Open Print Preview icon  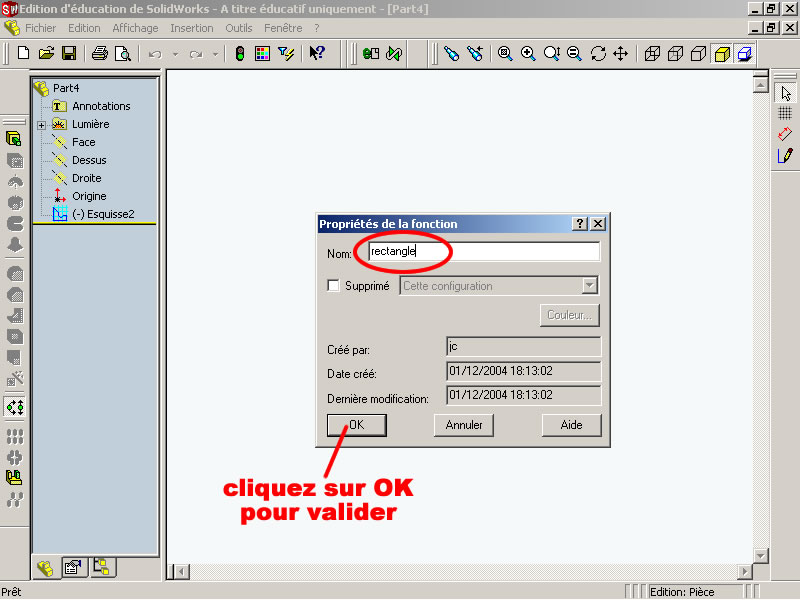pos(123,53)
